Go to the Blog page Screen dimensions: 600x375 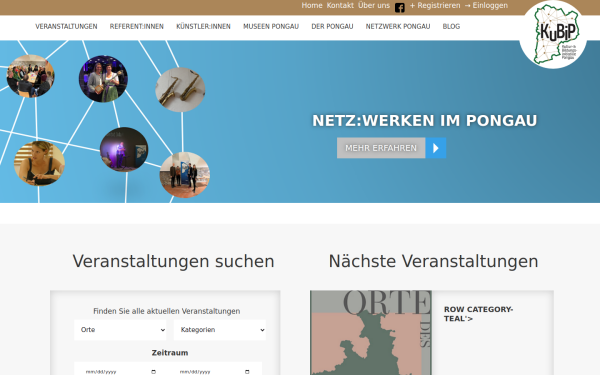coord(451,26)
